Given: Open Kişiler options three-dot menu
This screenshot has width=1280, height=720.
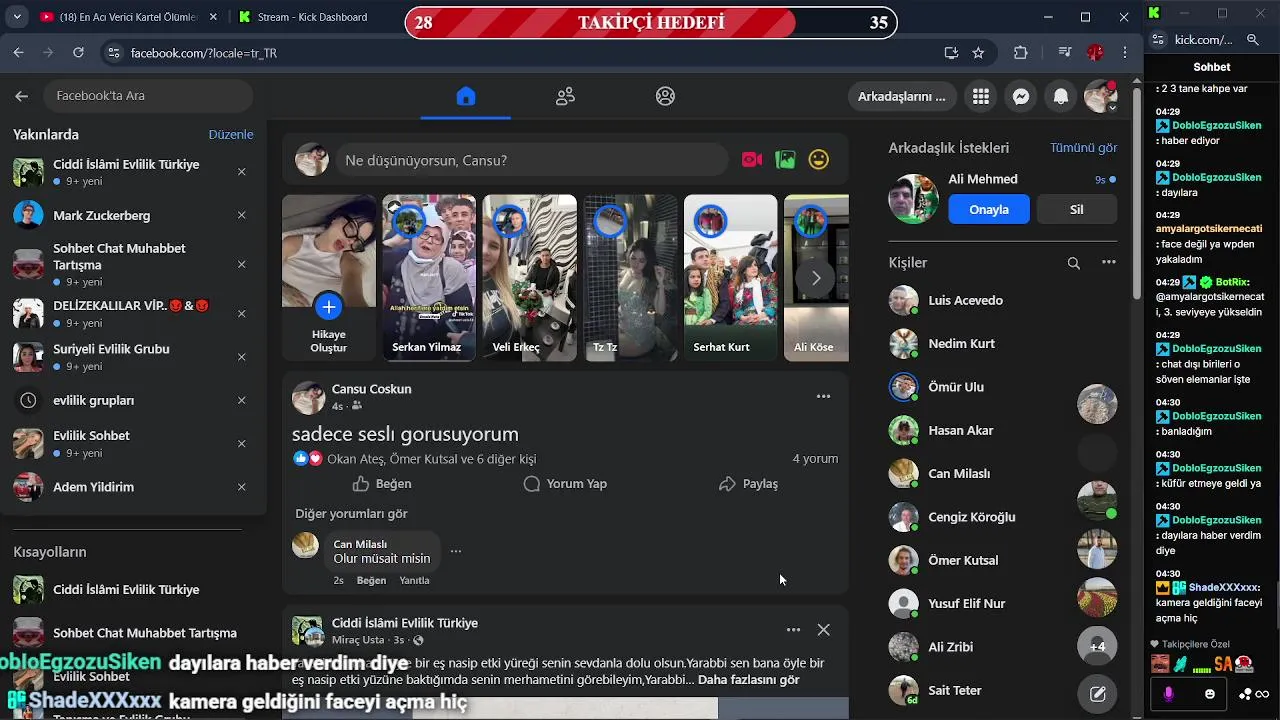Looking at the screenshot, I should point(1108,263).
